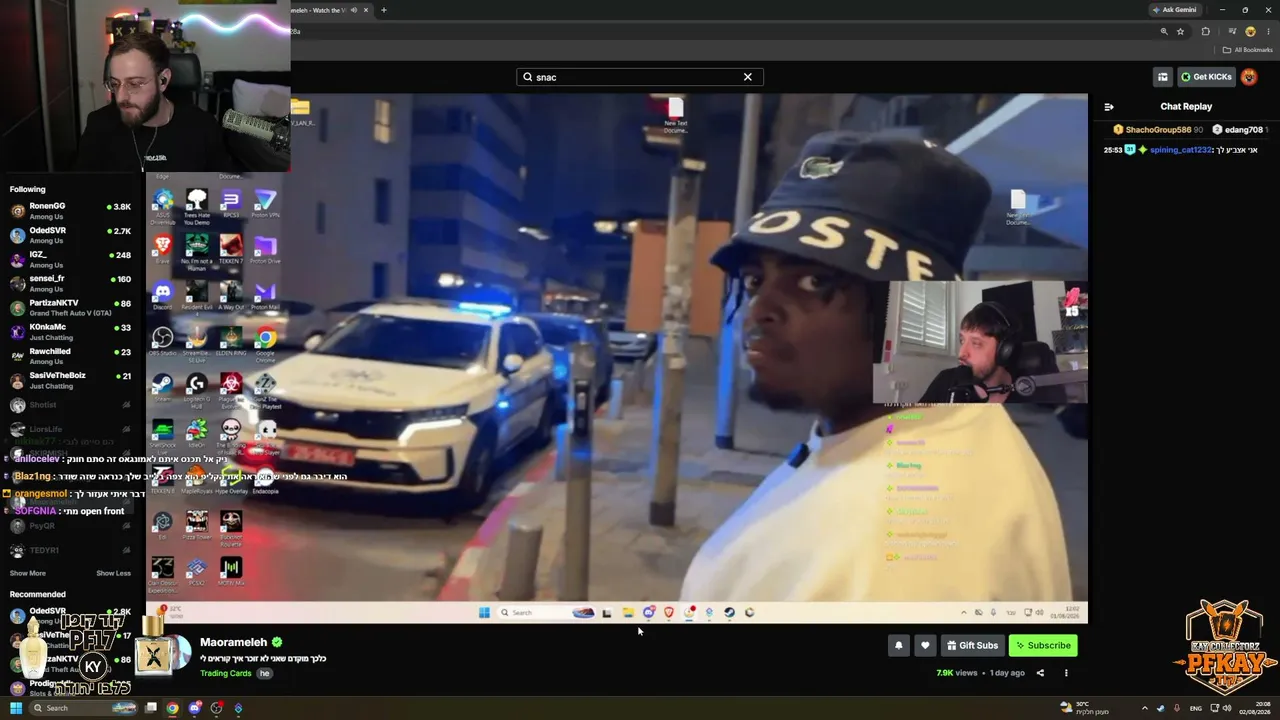Open All Bookmarks folder

(x=1247, y=50)
